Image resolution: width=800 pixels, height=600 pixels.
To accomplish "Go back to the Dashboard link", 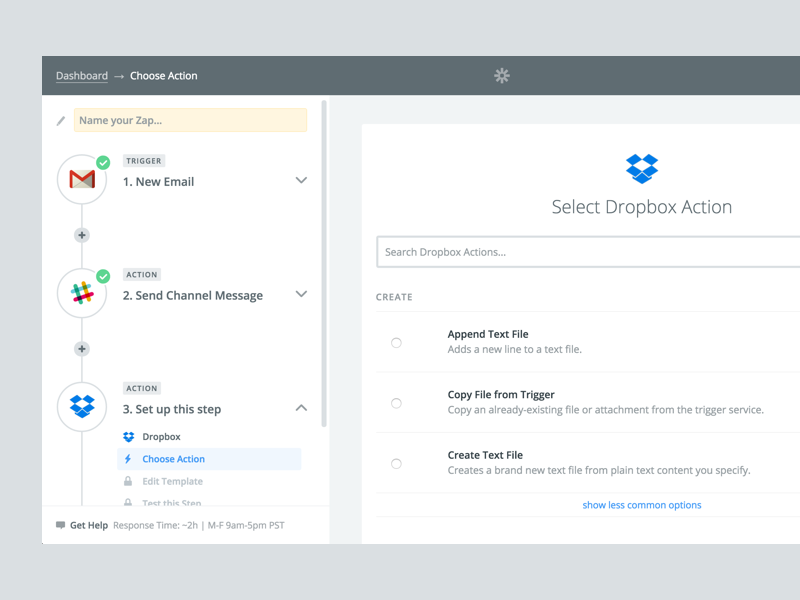I will (82, 76).
